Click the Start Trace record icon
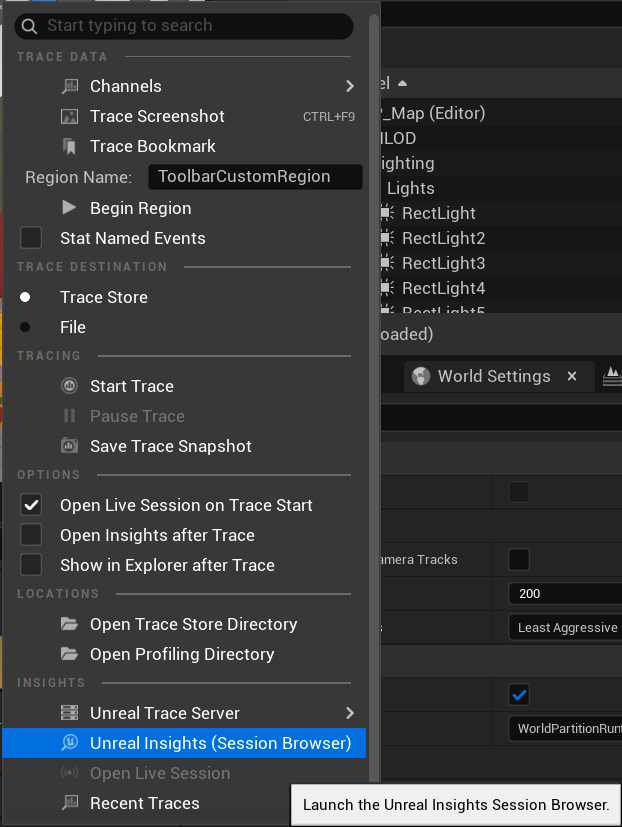The image size is (622, 827). coord(70,386)
